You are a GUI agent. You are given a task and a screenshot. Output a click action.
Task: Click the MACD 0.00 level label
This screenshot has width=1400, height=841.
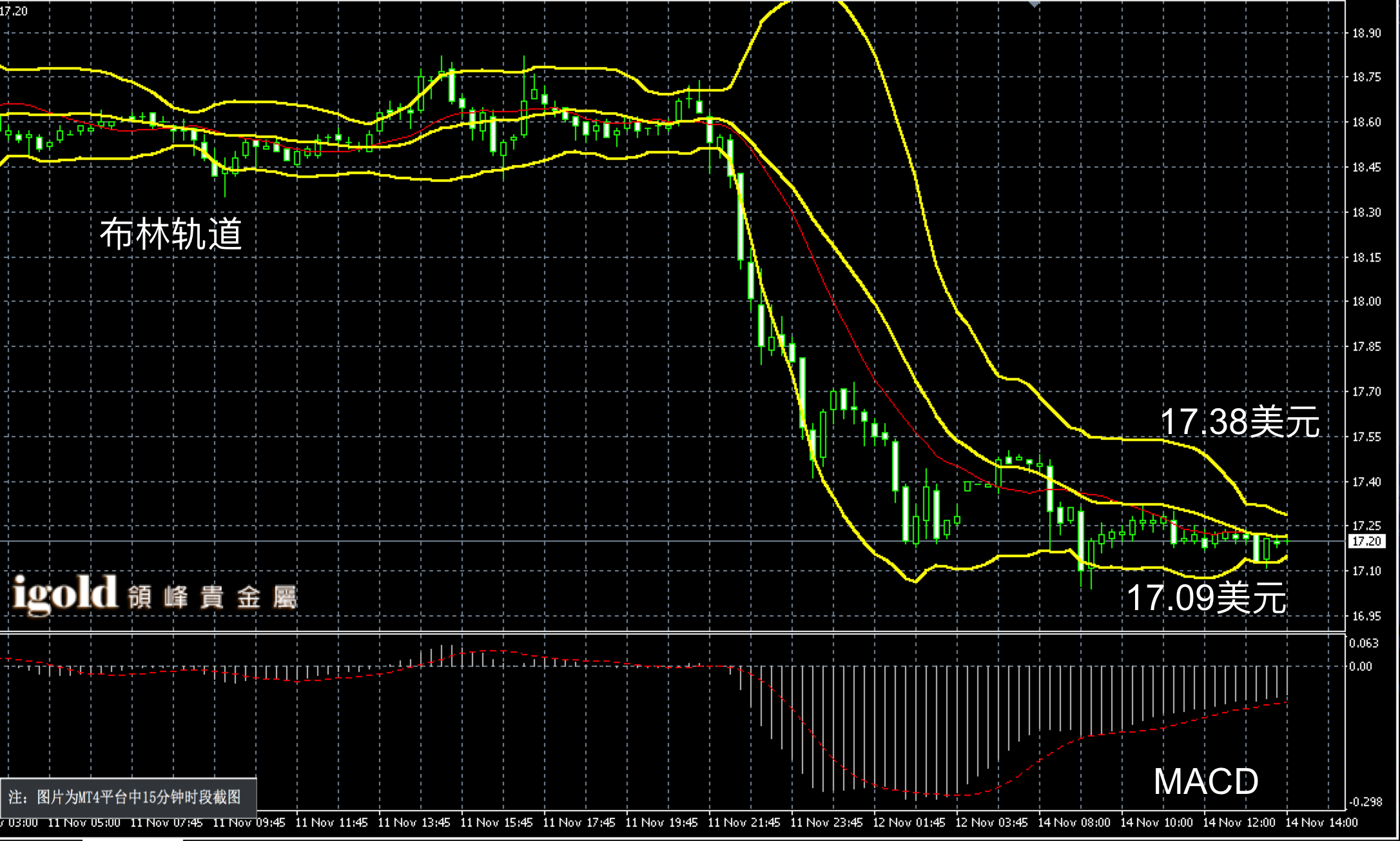point(1360,666)
